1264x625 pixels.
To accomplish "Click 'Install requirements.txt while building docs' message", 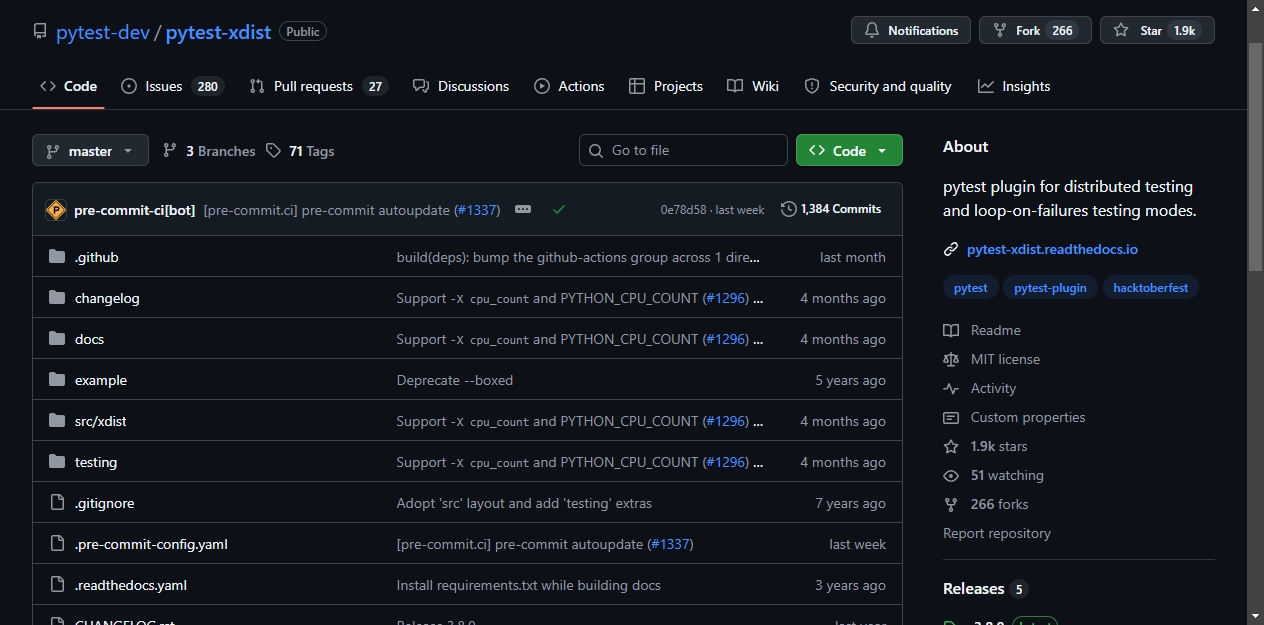I will pyautogui.click(x=529, y=585).
